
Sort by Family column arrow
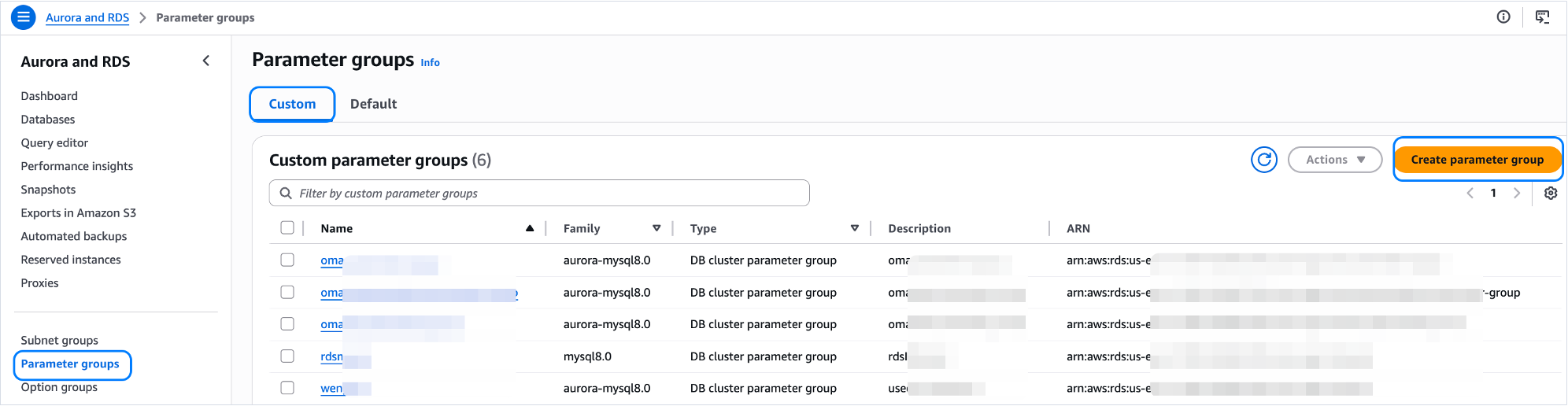[656, 228]
